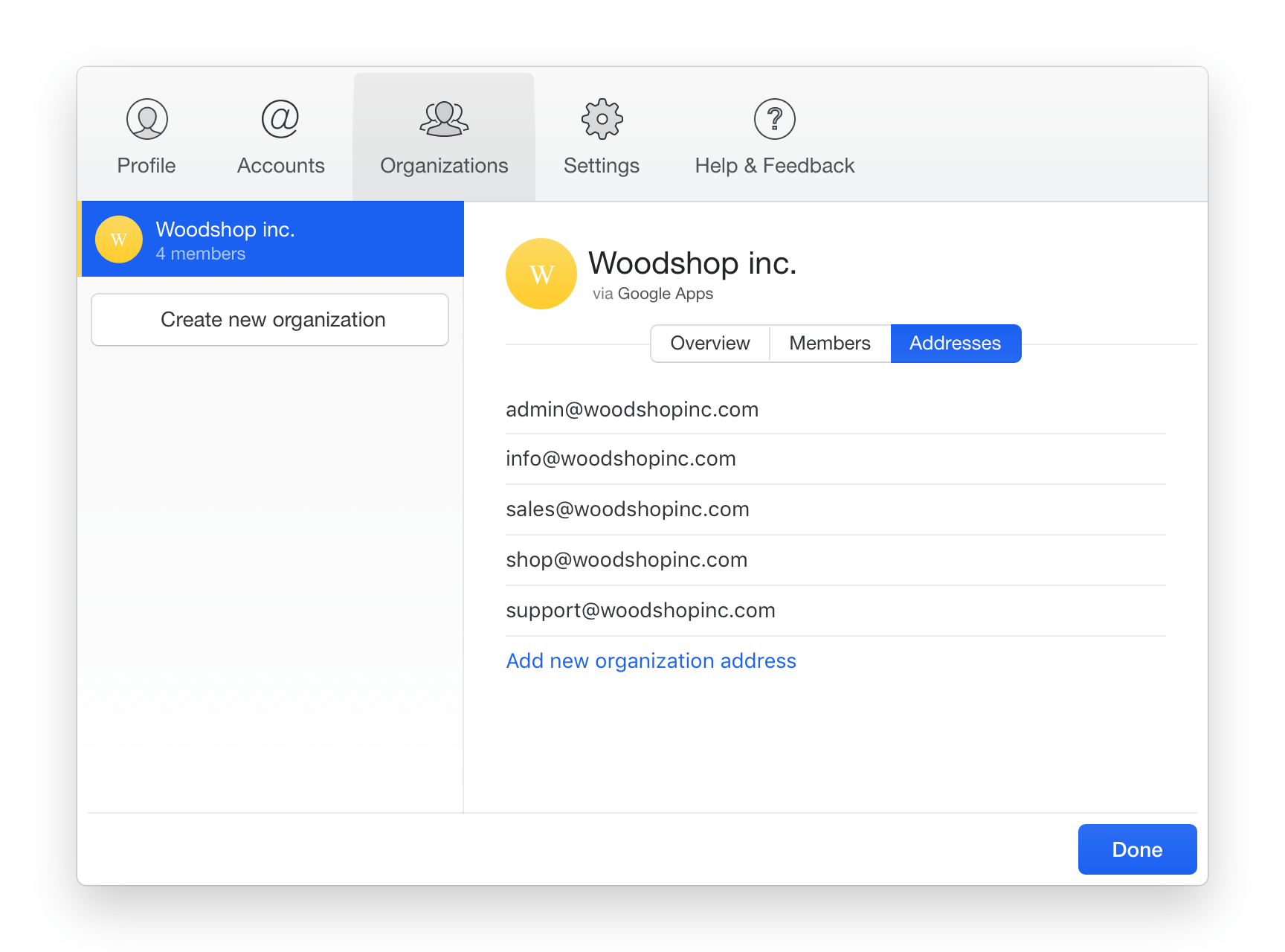Select the Addresses segment
Viewport: 1285px width, 952px height.
pyautogui.click(x=956, y=343)
